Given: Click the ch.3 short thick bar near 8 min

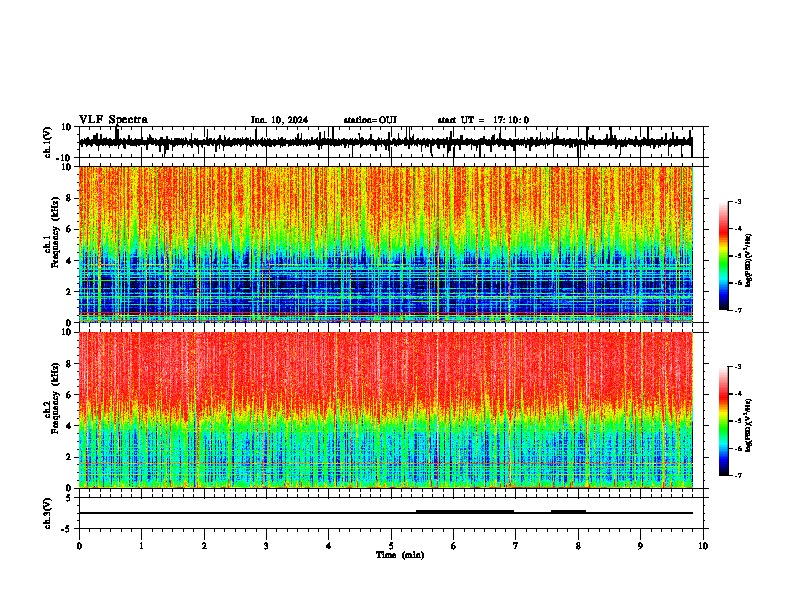Looking at the screenshot, I should pyautogui.click(x=568, y=512).
